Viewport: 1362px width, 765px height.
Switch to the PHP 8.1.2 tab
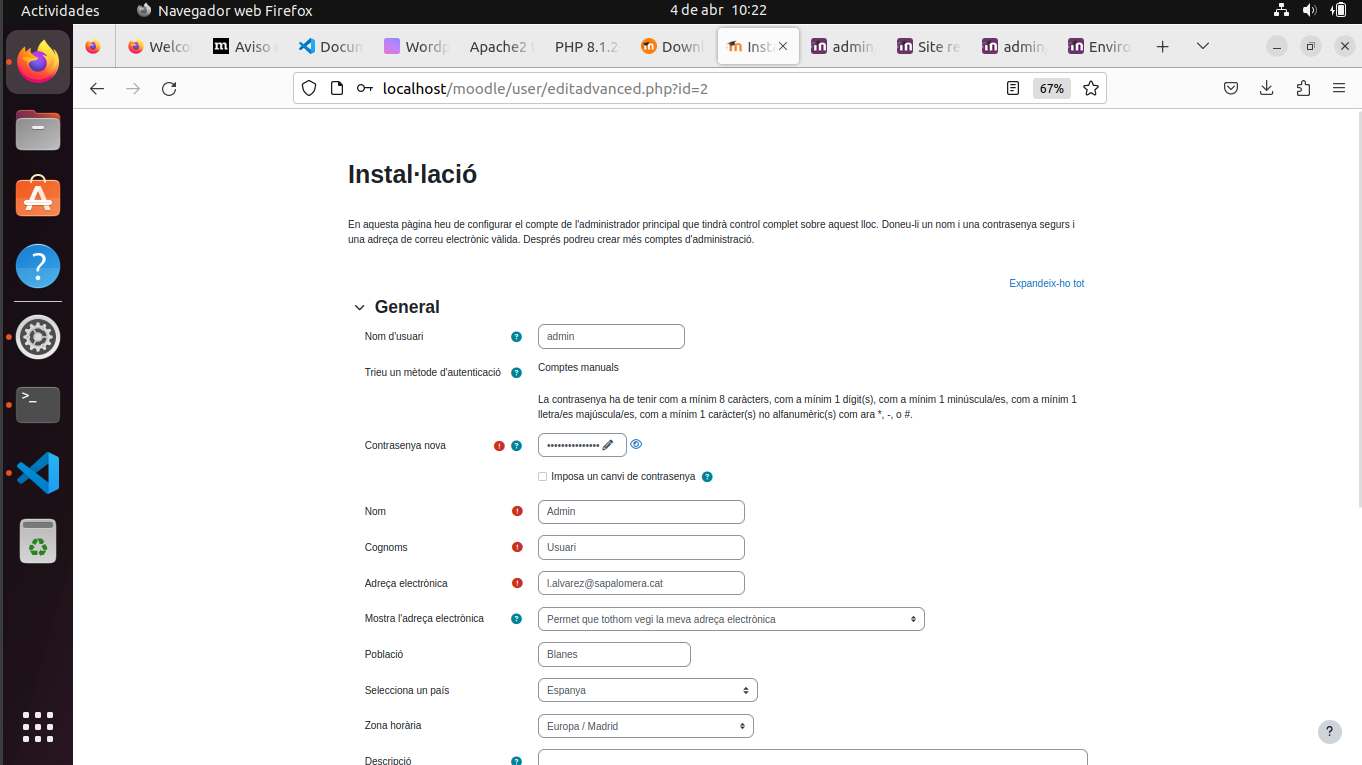(x=586, y=46)
